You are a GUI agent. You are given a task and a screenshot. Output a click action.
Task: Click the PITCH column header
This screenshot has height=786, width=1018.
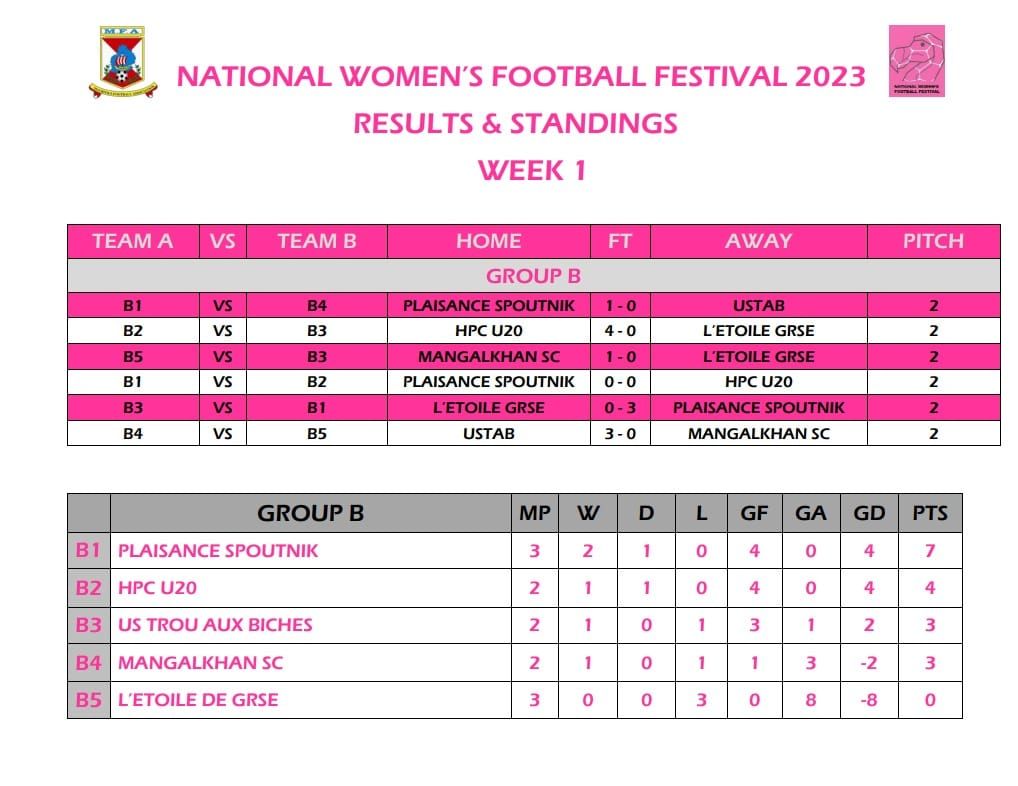[x=933, y=241]
